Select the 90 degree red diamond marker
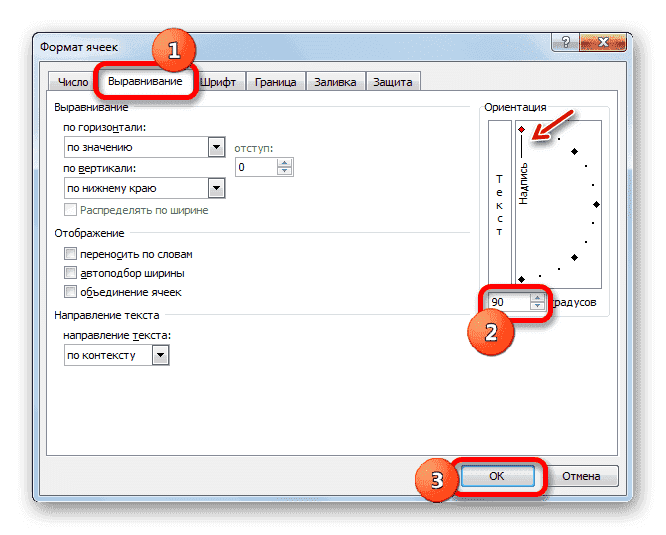666x535 pixels. pyautogui.click(x=522, y=130)
